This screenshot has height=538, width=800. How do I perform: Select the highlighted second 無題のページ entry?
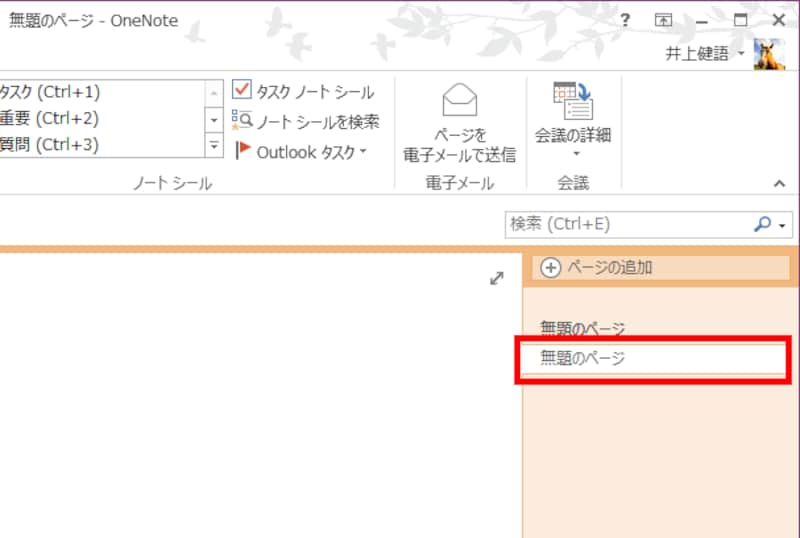pos(654,358)
